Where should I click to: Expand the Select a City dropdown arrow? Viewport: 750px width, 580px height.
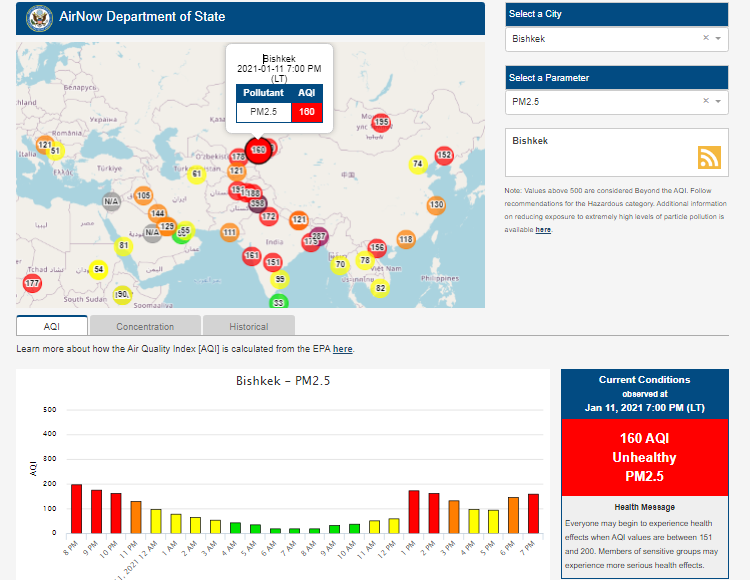(719, 39)
